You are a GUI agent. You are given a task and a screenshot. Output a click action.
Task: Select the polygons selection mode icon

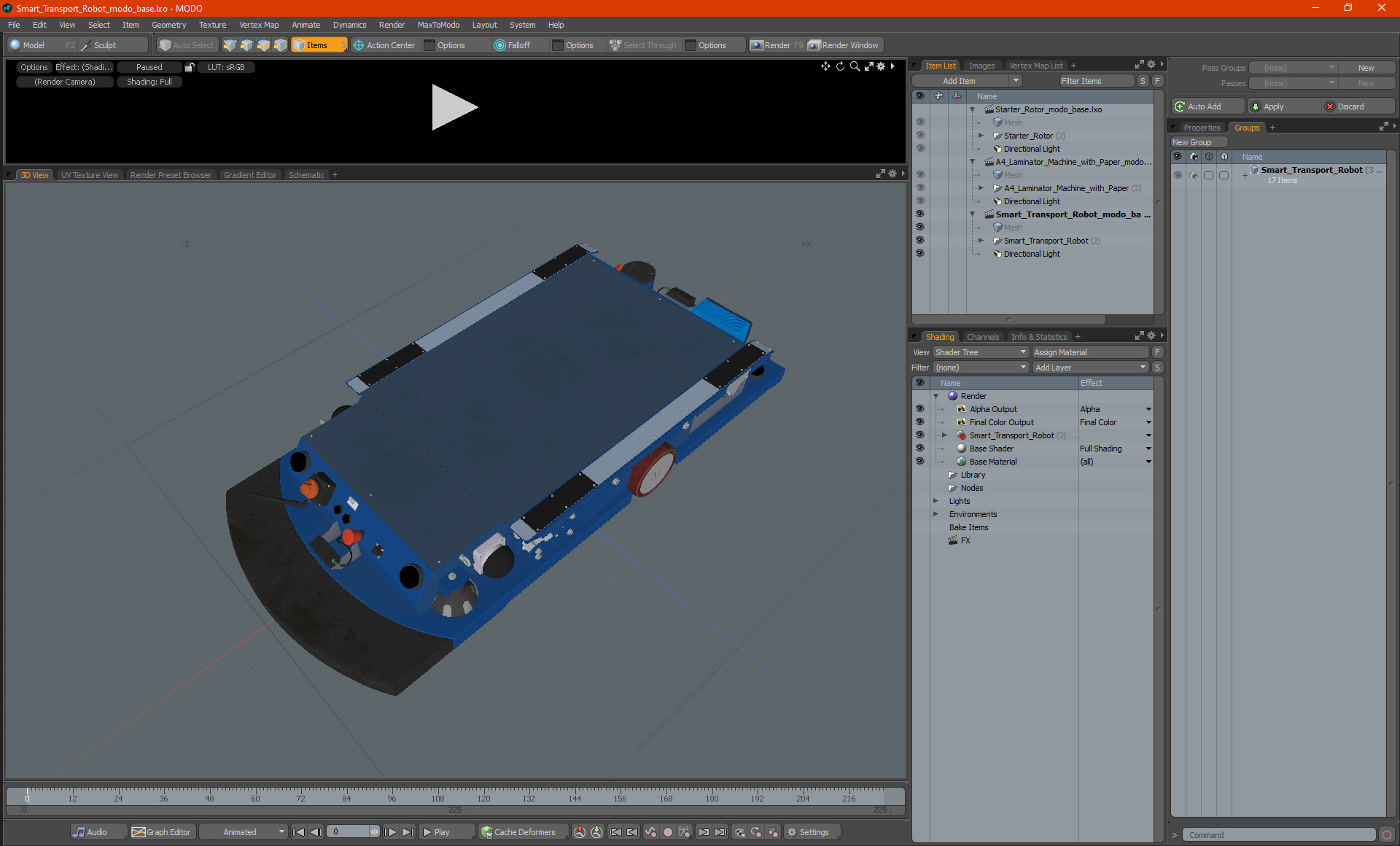point(263,45)
